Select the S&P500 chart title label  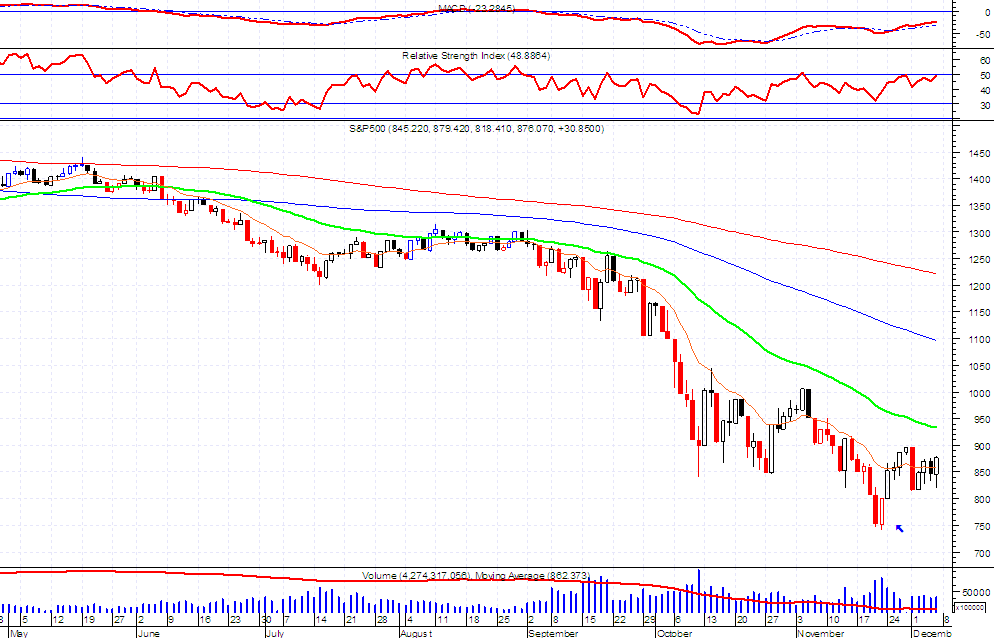(x=476, y=129)
